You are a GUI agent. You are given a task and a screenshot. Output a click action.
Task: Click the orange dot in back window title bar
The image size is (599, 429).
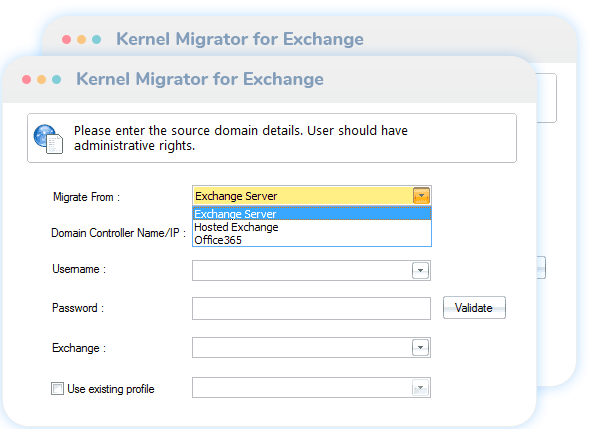click(x=81, y=39)
